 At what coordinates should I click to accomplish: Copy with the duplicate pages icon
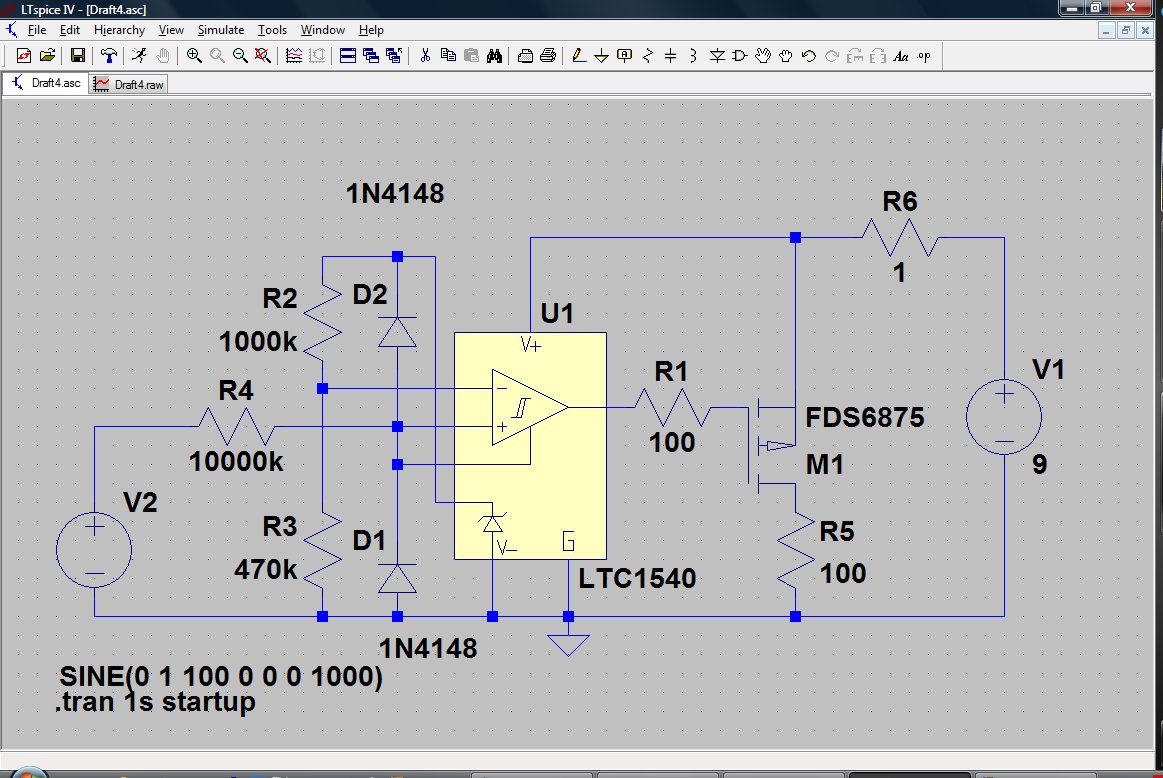pos(448,56)
